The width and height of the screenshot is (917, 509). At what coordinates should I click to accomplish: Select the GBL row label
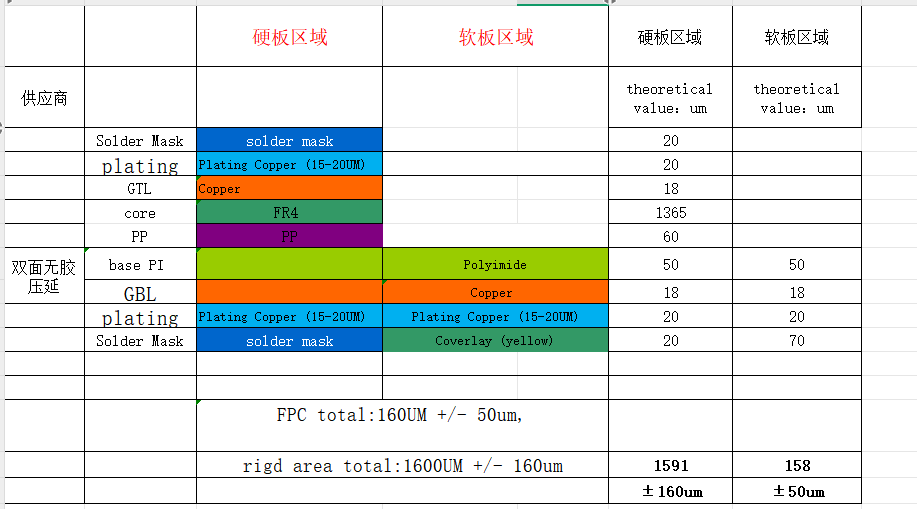click(x=140, y=293)
